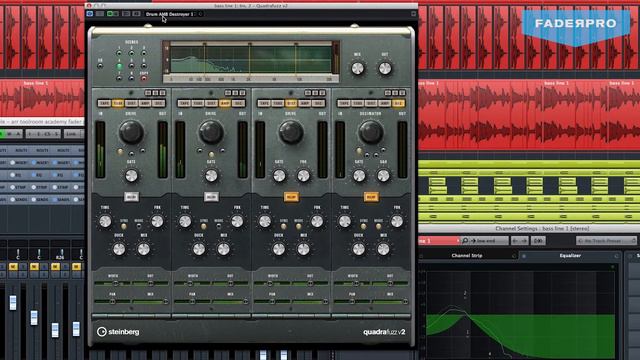Image resolution: width=640 pixels, height=360 pixels.
Task: Toggle MODE on the band 4 delay
Action: (x=378, y=226)
